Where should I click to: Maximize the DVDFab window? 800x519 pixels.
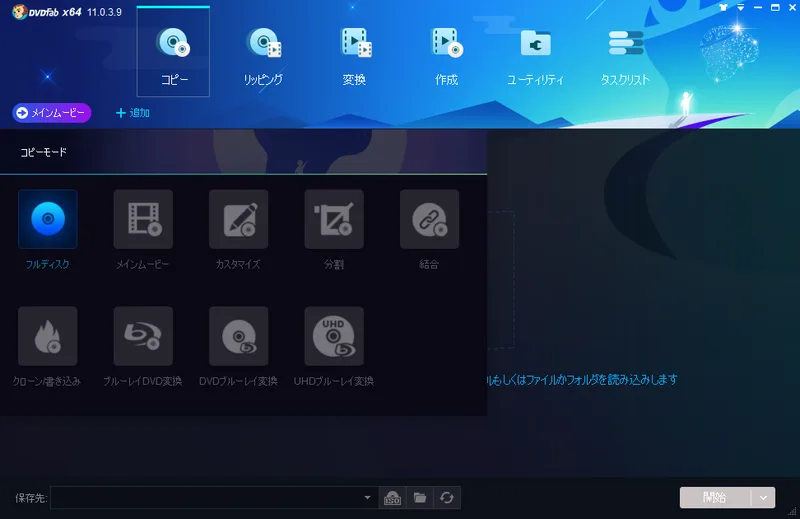[775, 7]
